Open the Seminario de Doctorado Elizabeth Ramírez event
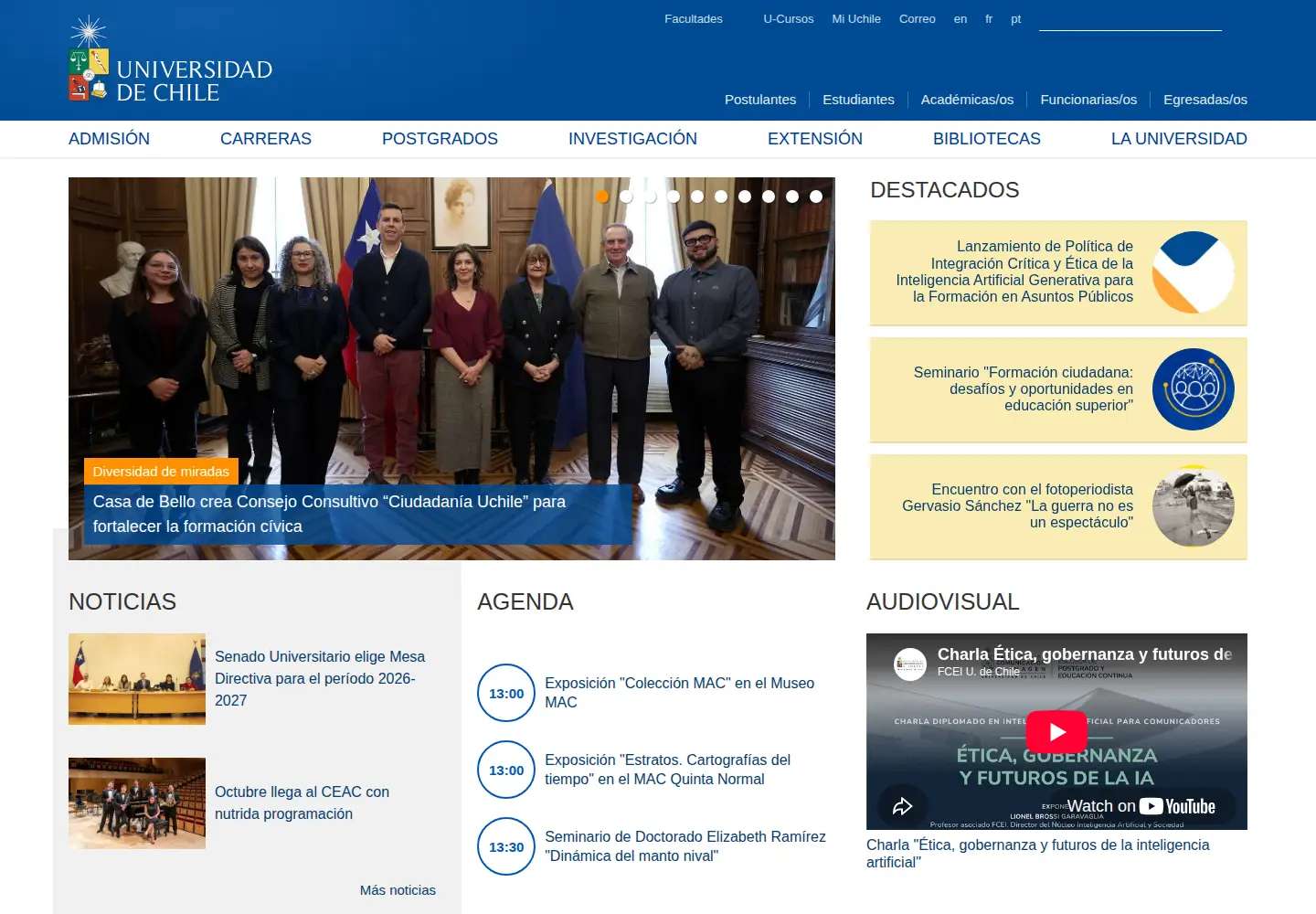Viewport: 1316px width, 914px height. coord(685,846)
